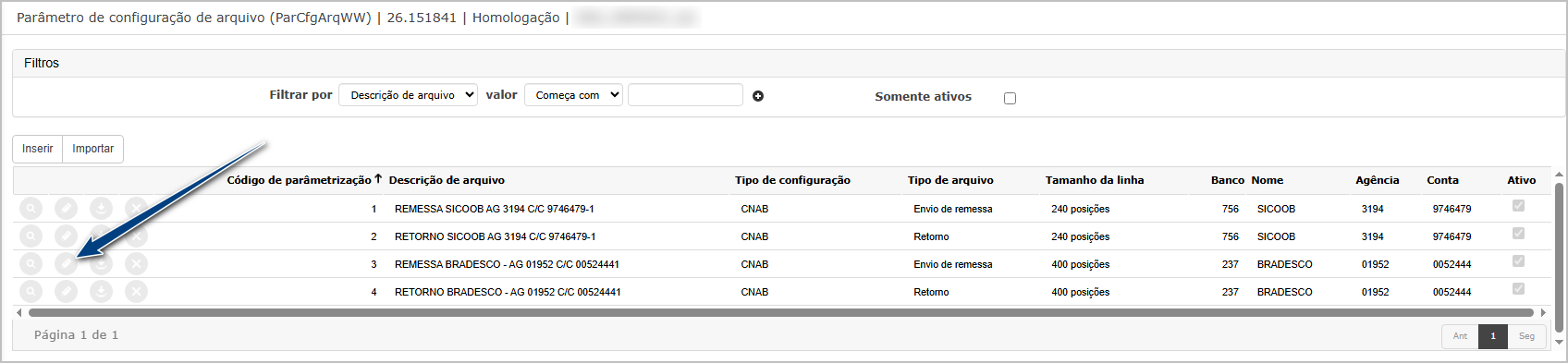Sort by Ativo column header
This screenshot has width=1568, height=363.
(1522, 180)
